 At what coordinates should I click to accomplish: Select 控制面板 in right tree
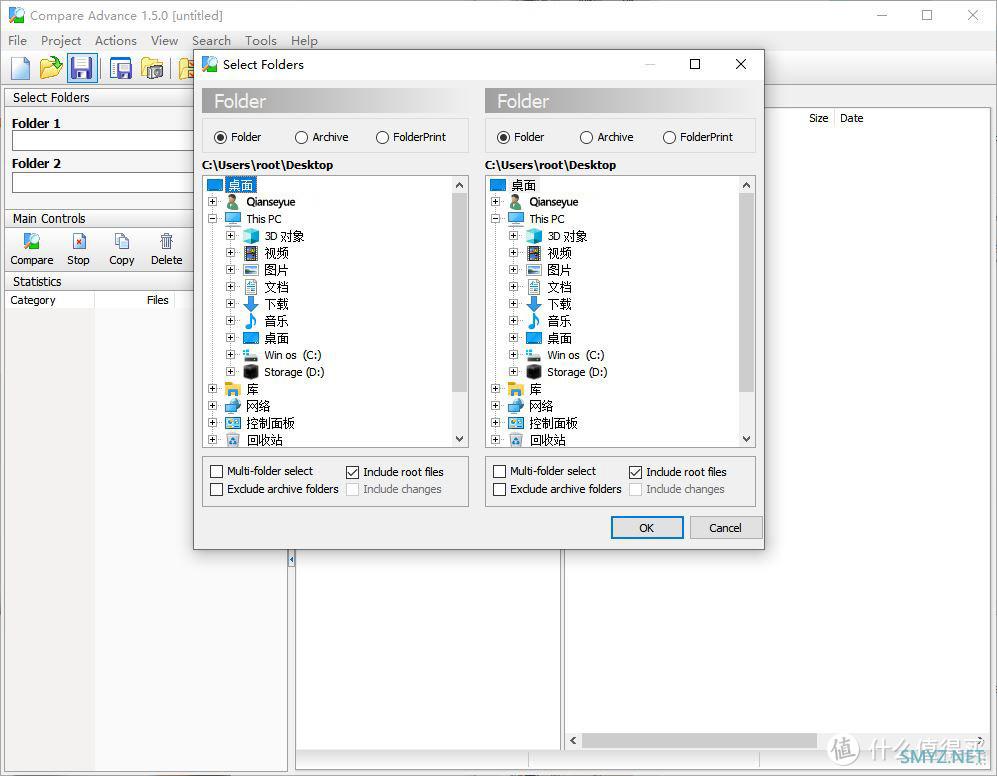click(x=553, y=423)
